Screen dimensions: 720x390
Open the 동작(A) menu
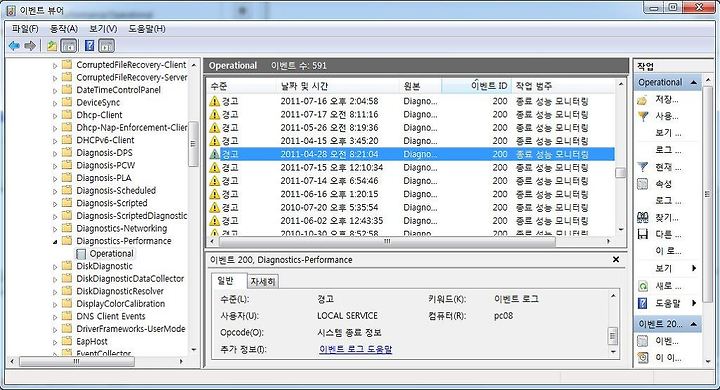click(x=63, y=28)
